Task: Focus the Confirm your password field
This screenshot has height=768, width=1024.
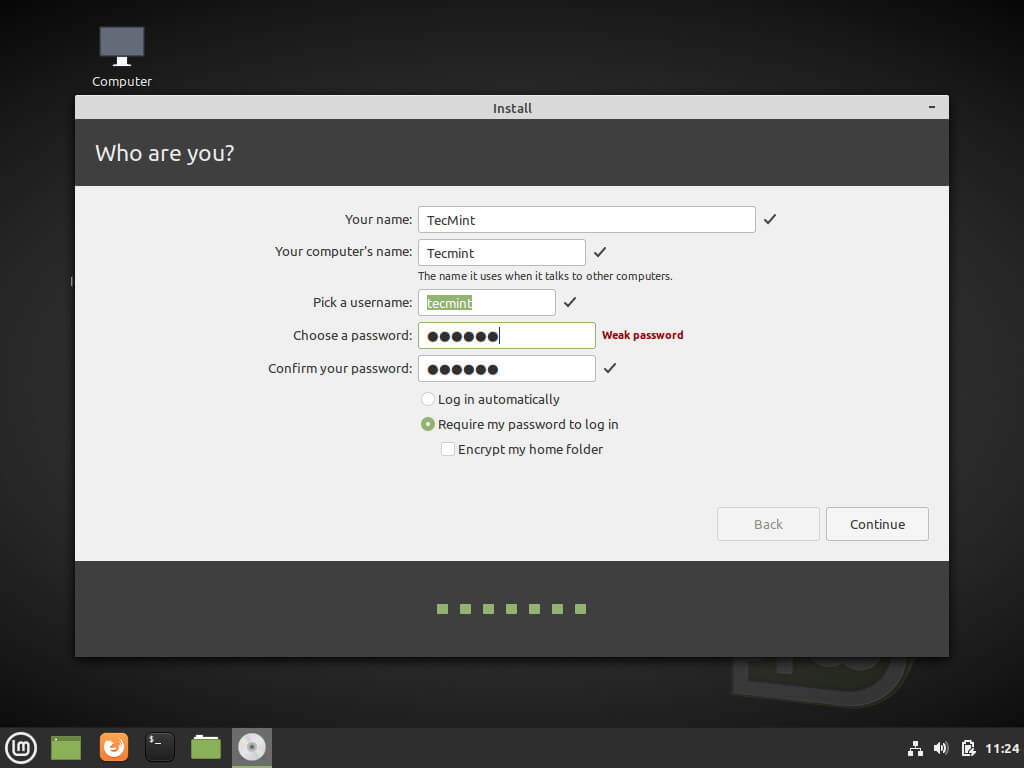Action: pyautogui.click(x=507, y=369)
